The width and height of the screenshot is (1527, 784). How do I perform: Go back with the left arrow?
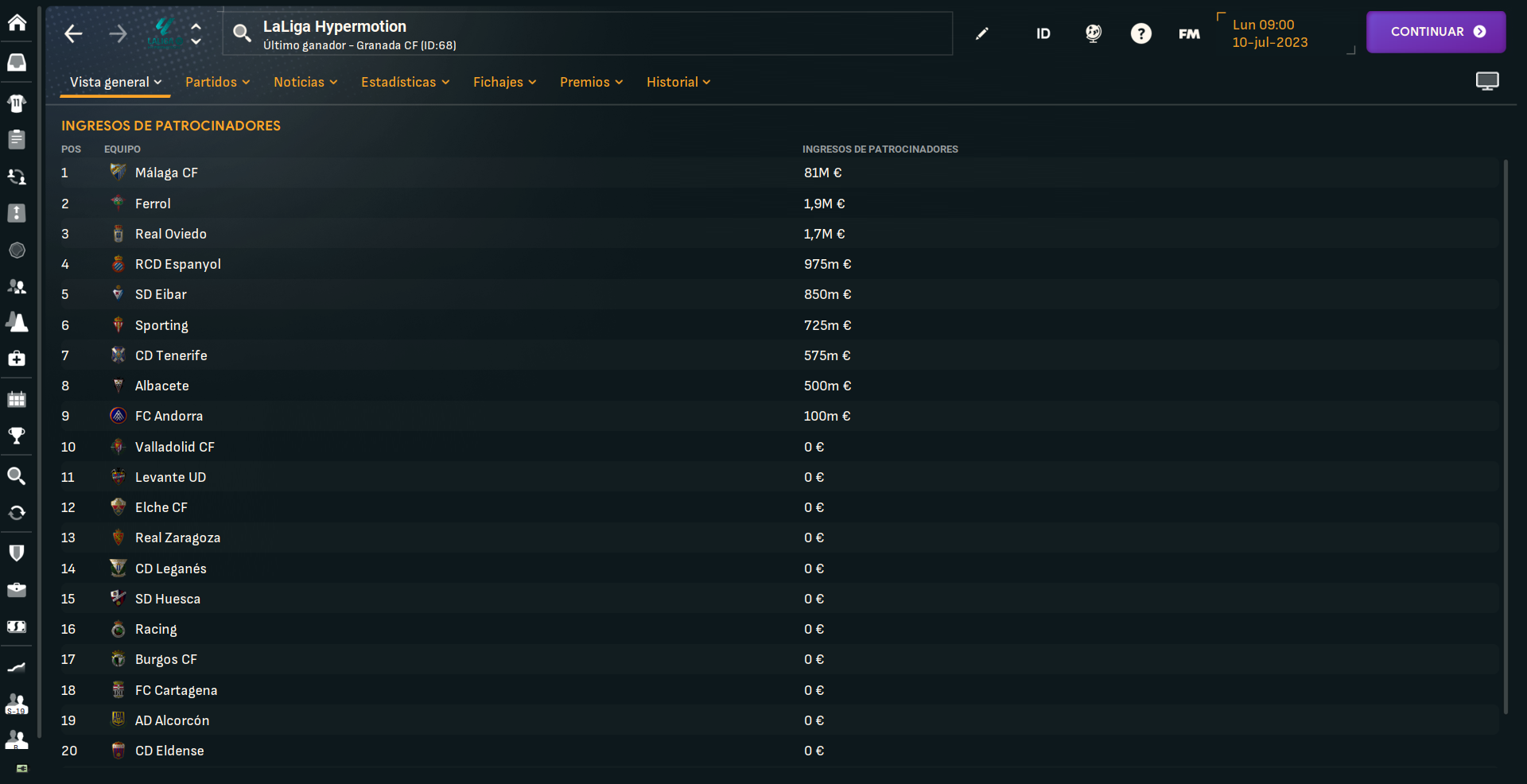point(73,33)
